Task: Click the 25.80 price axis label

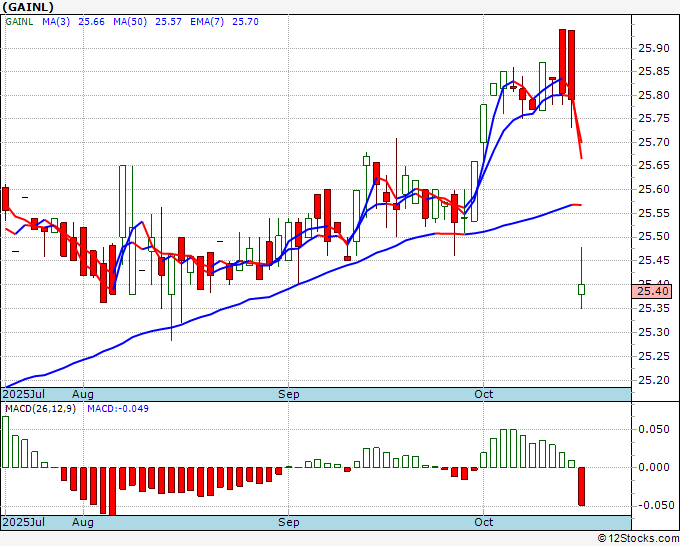Action: pyautogui.click(x=654, y=95)
